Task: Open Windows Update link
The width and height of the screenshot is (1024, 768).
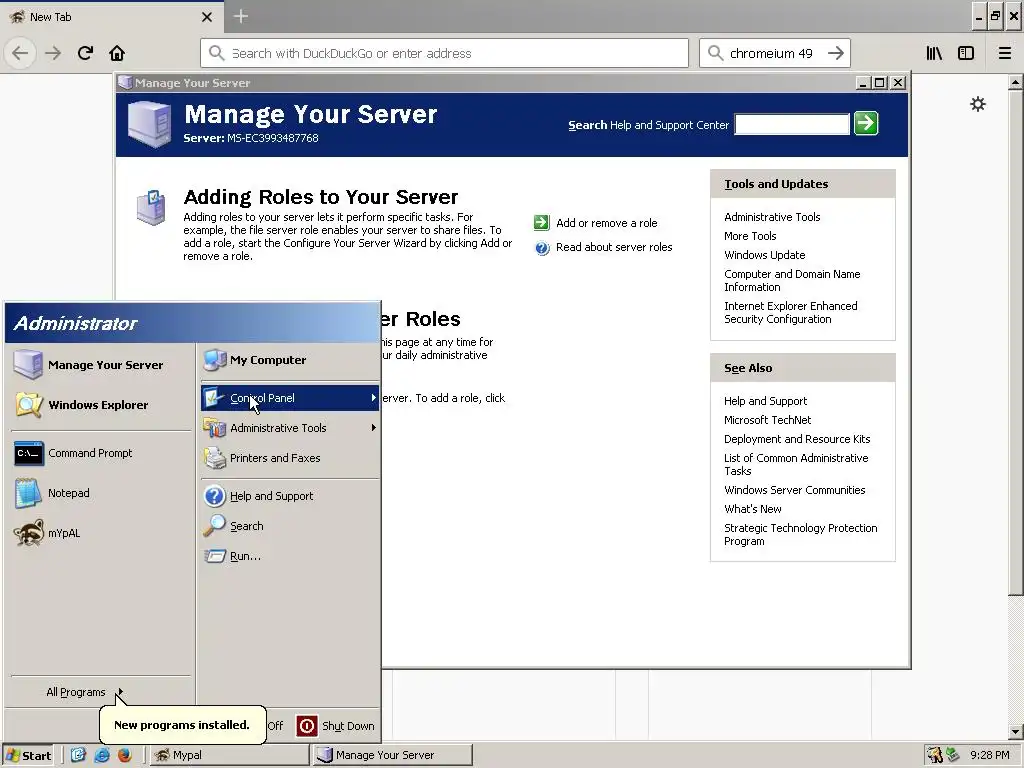Action: point(764,255)
